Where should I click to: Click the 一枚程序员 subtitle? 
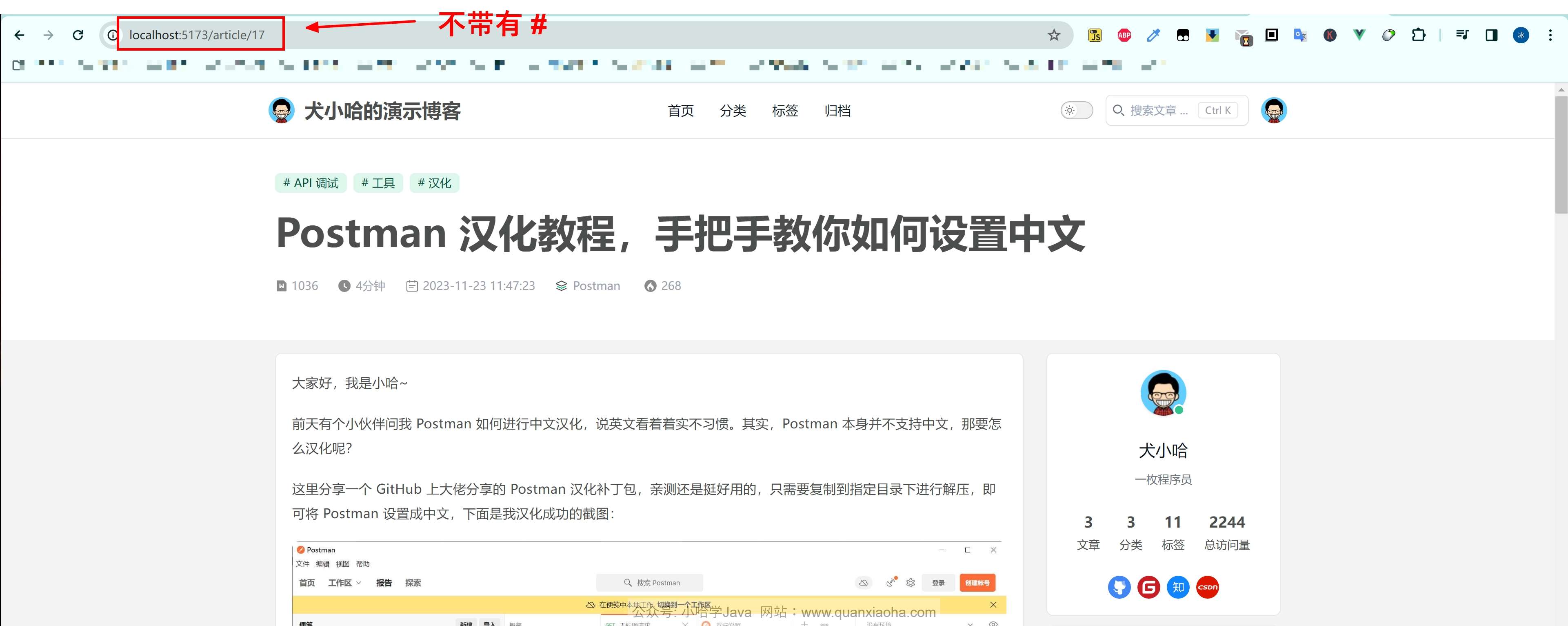tap(1163, 480)
